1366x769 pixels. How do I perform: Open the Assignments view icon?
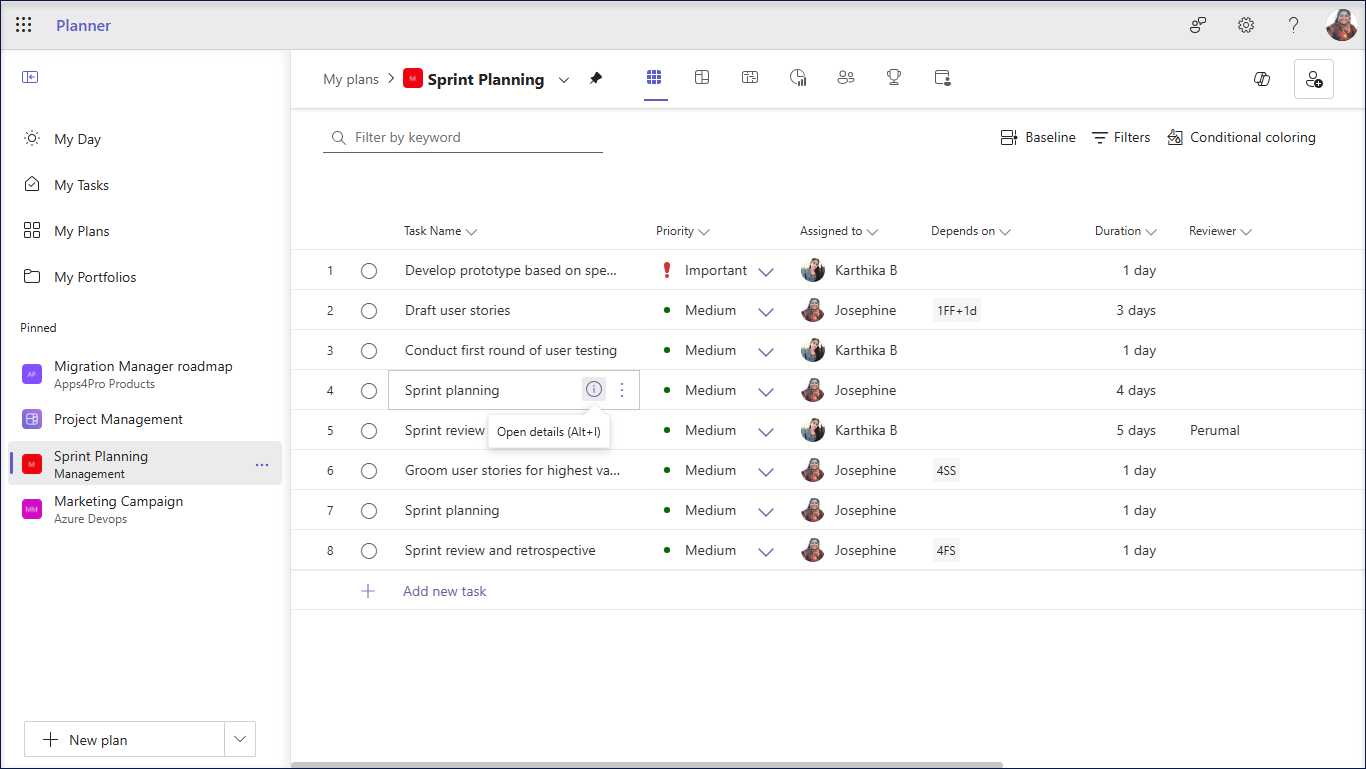(941, 77)
